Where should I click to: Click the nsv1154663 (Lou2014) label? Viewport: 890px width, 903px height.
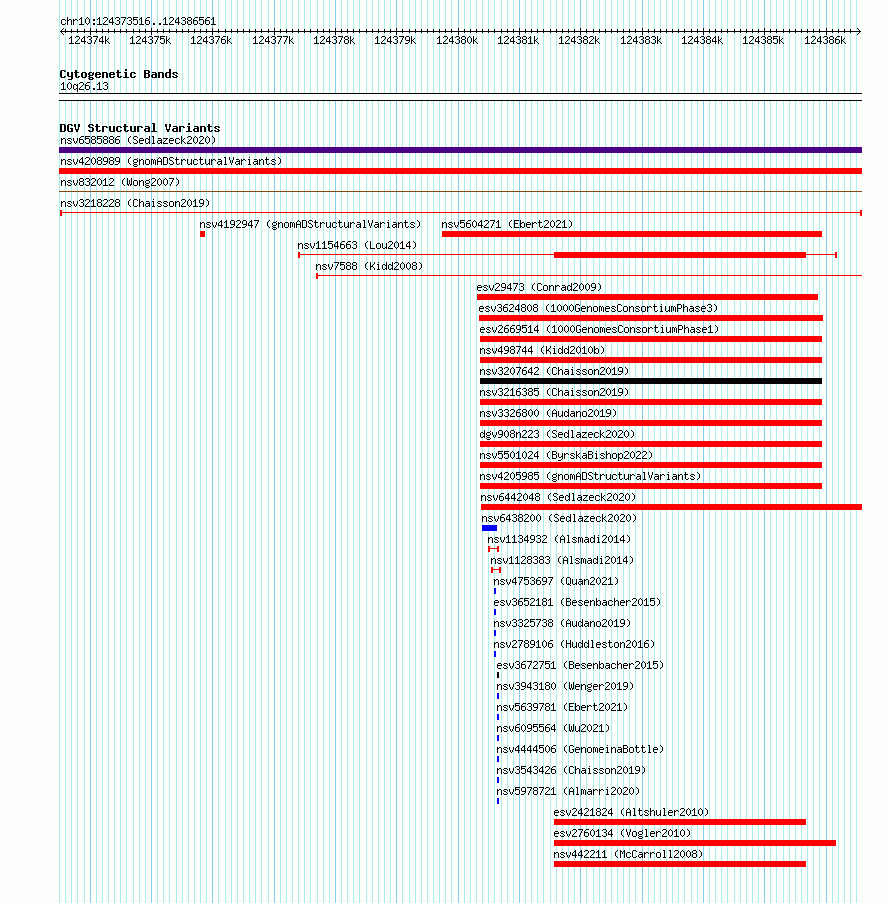tap(357, 245)
